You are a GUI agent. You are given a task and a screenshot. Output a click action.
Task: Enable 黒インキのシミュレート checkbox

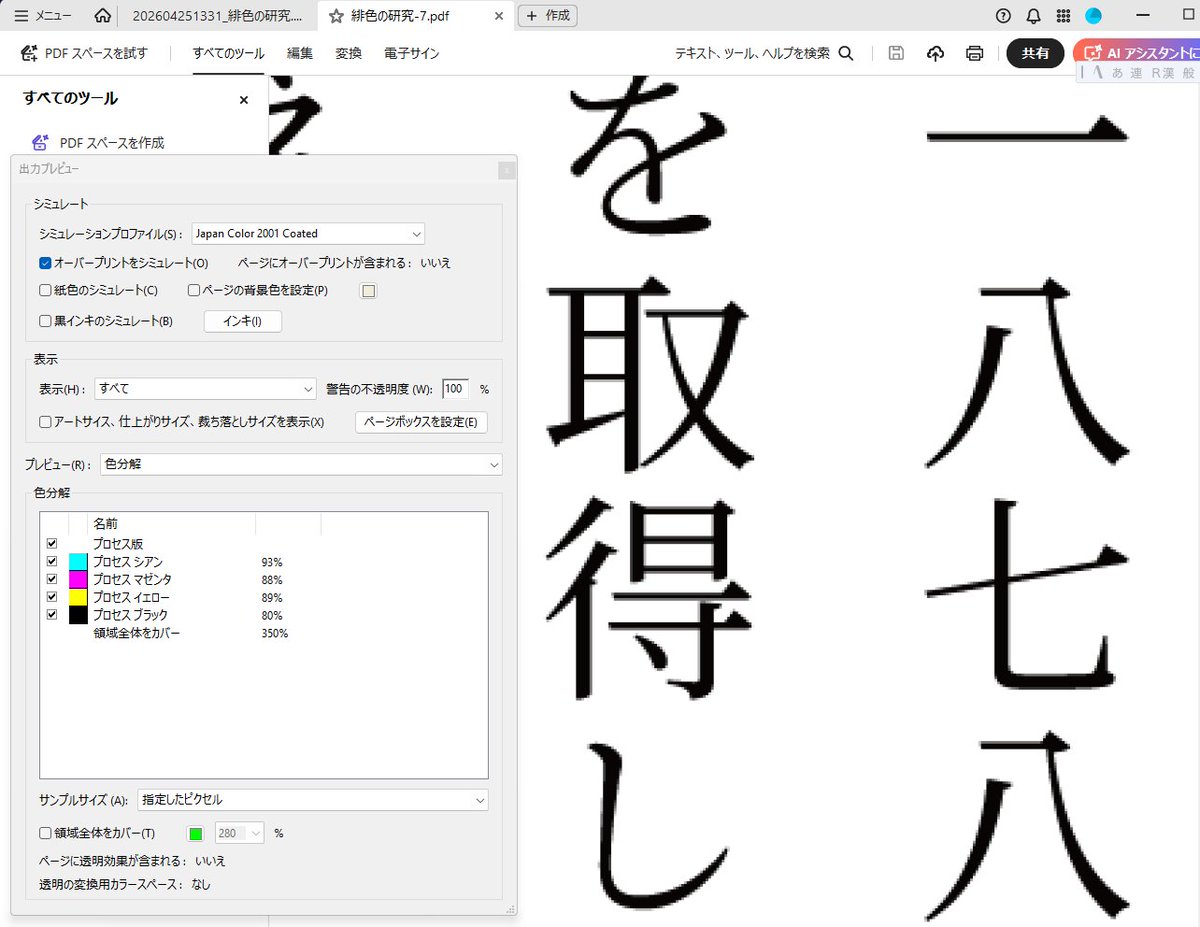coord(45,321)
